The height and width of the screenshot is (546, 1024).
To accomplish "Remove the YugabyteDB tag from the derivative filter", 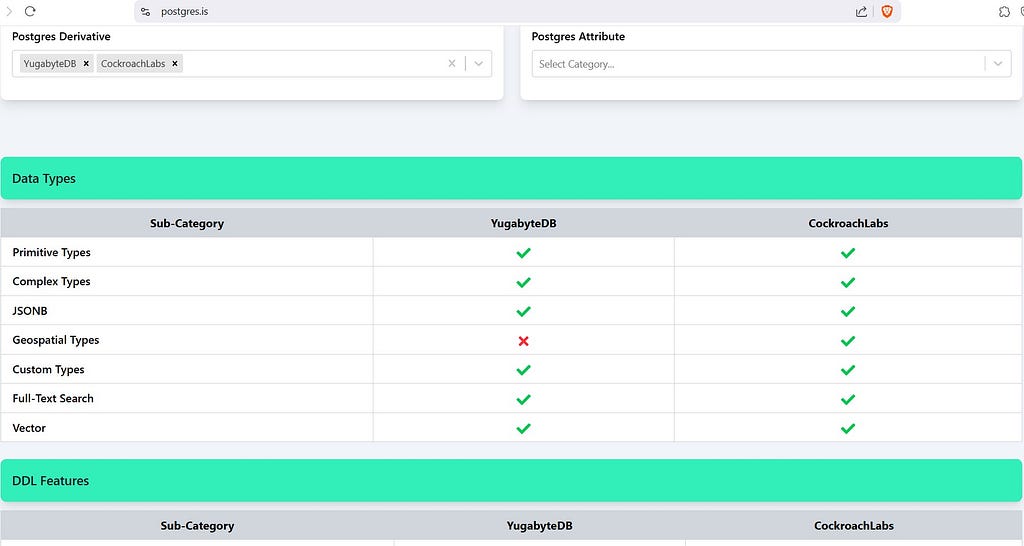I will tap(86, 63).
